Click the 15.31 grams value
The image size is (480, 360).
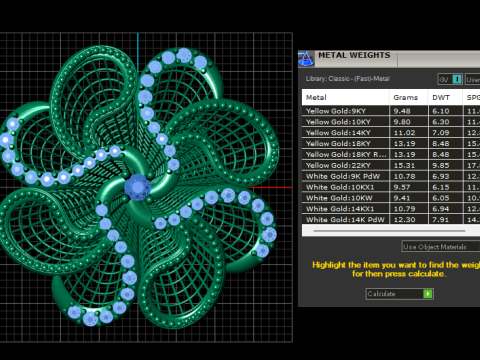coord(404,165)
